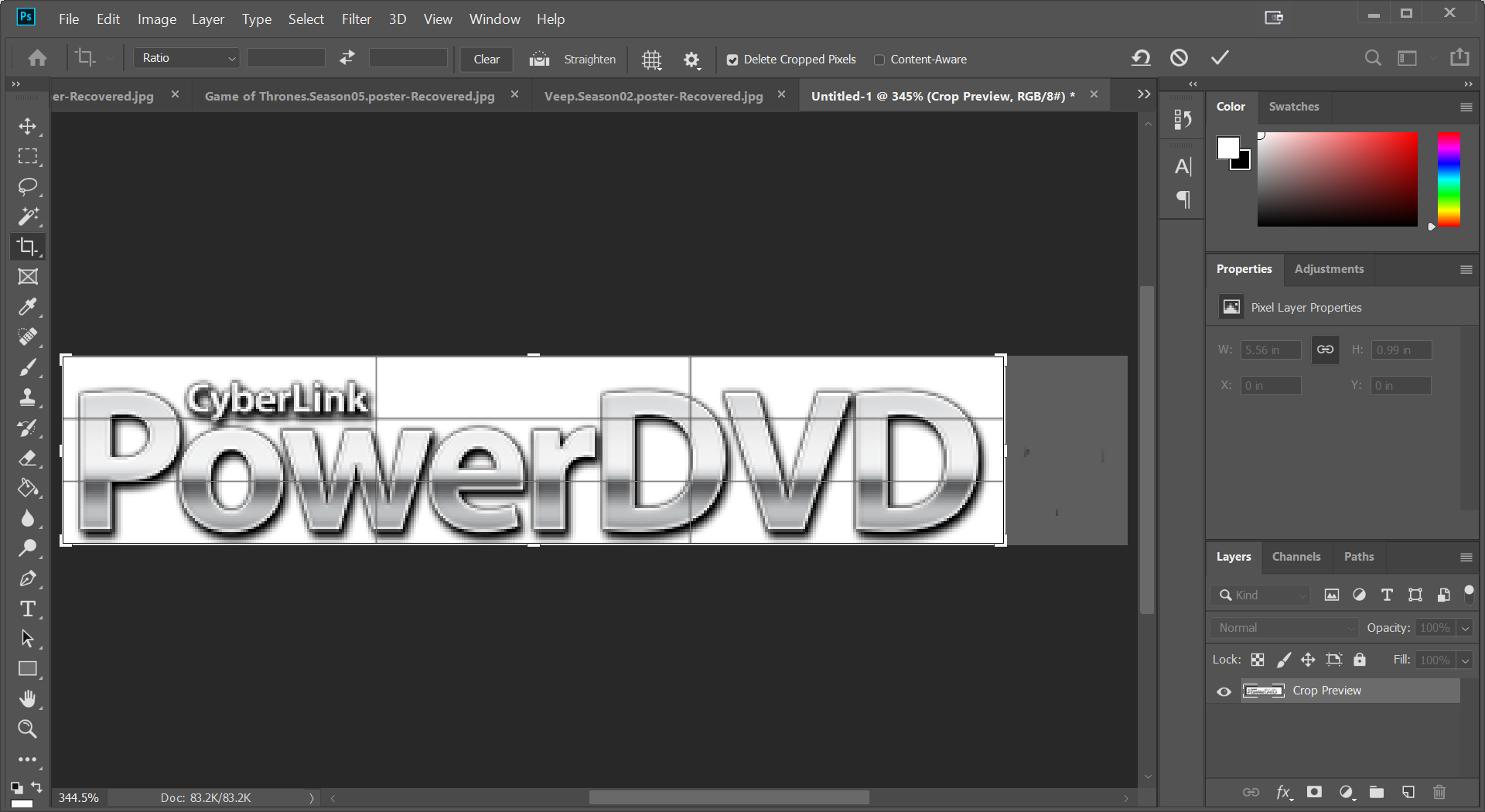Viewport: 1485px width, 812px height.
Task: Open crop overlay options grid
Action: click(x=652, y=60)
